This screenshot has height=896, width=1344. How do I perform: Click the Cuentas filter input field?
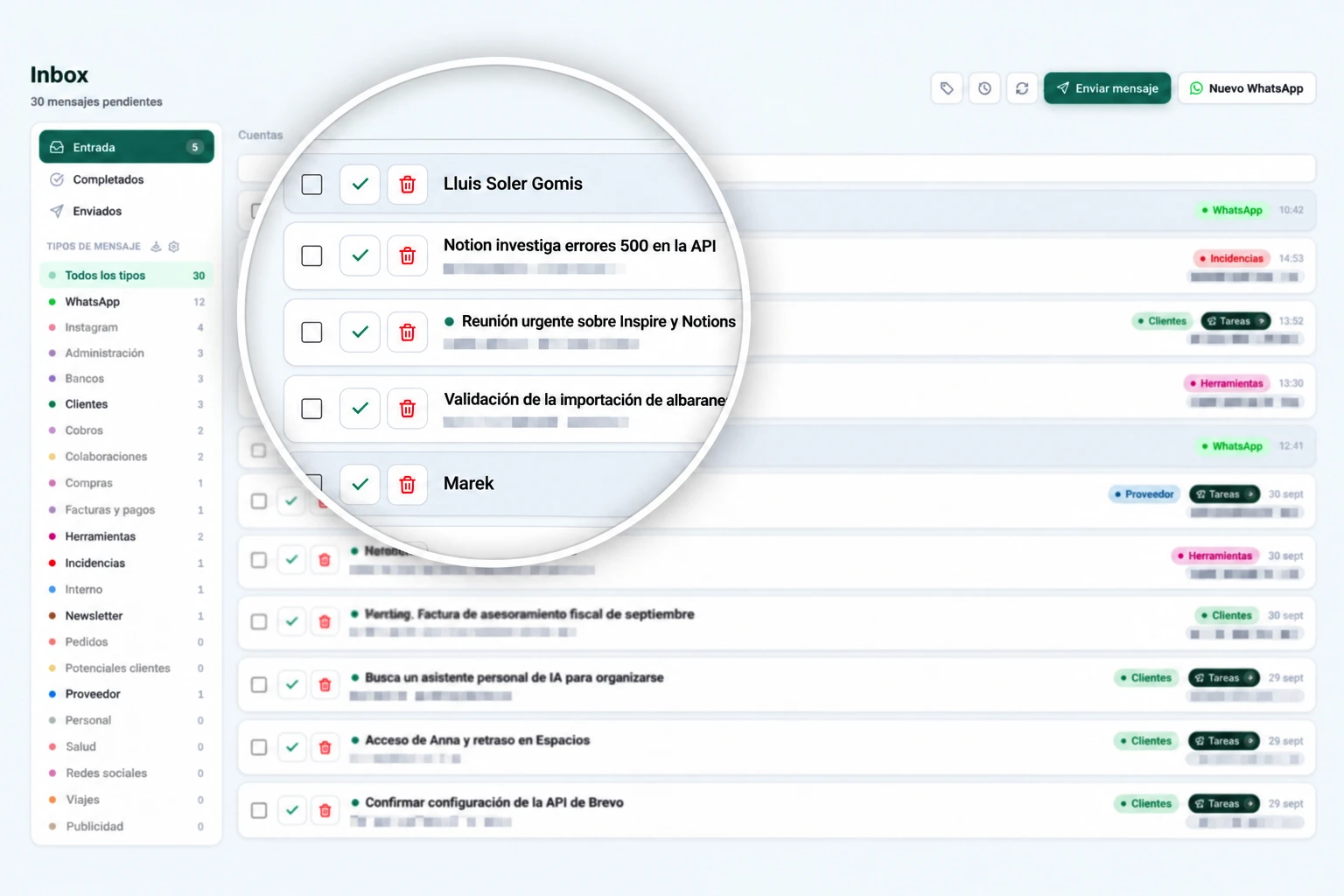click(x=777, y=168)
